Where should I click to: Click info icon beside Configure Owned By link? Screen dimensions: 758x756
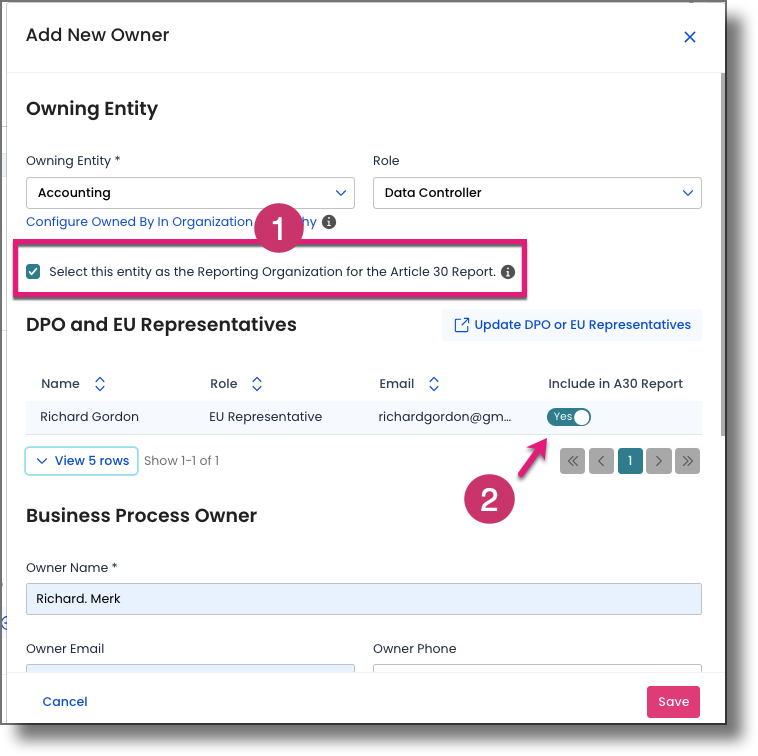[329, 222]
